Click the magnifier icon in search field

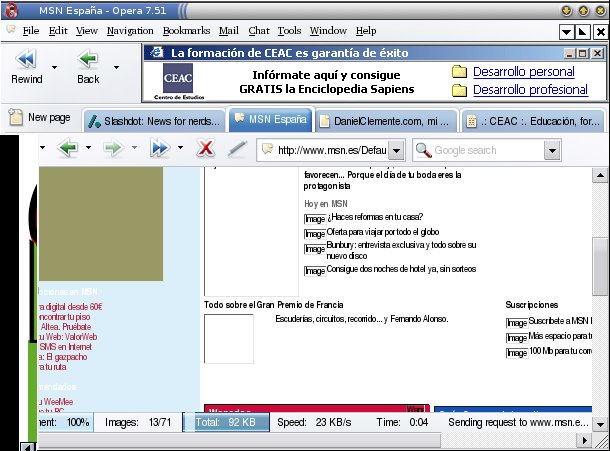pos(424,150)
